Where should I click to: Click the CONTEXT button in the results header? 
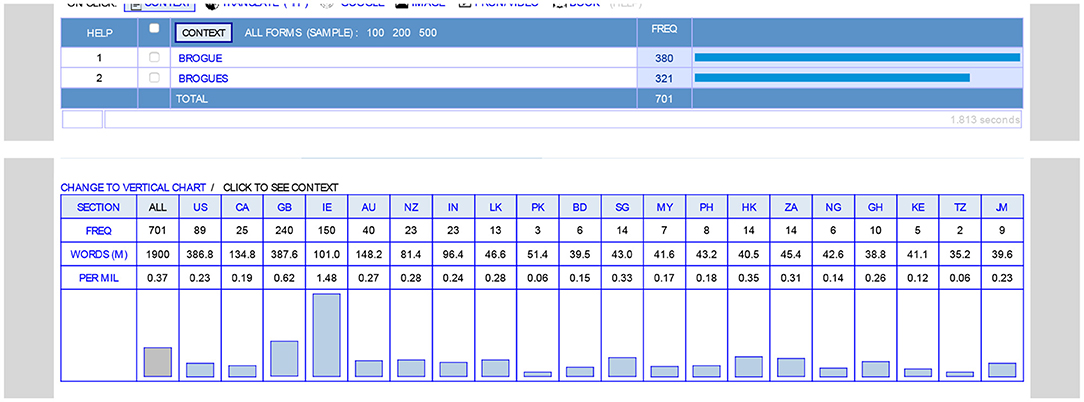point(203,33)
